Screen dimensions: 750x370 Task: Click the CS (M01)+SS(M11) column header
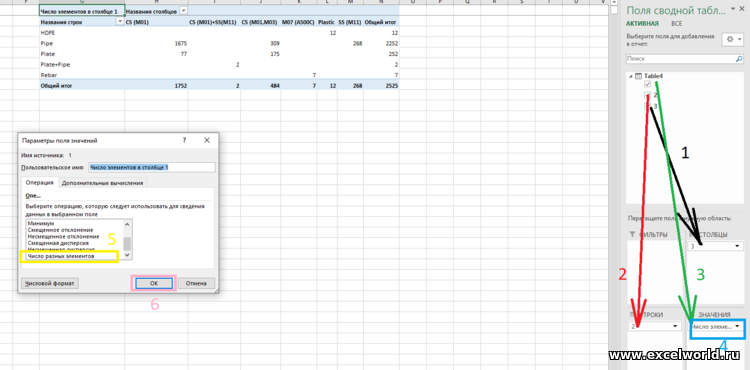tap(213, 22)
